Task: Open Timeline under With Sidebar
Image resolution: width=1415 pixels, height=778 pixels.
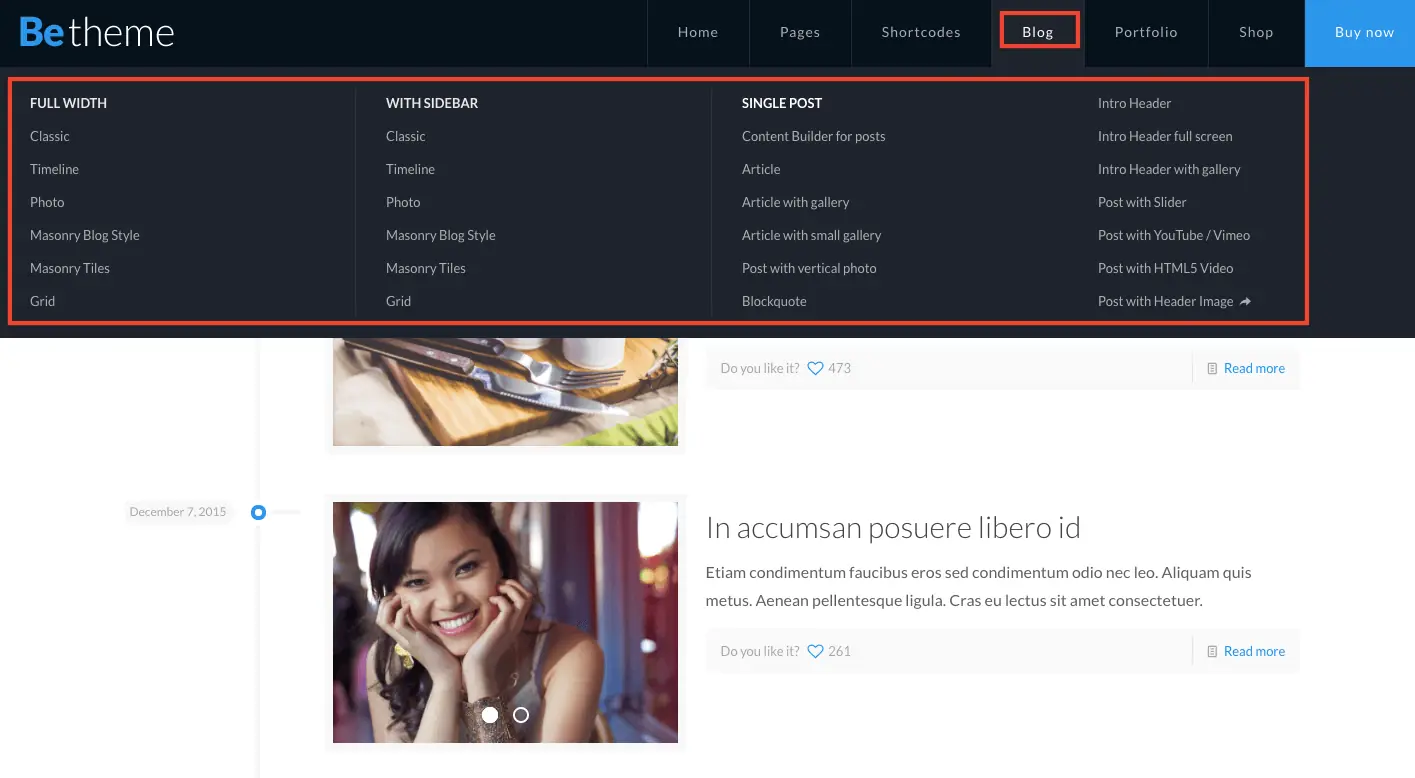Action: (x=410, y=169)
